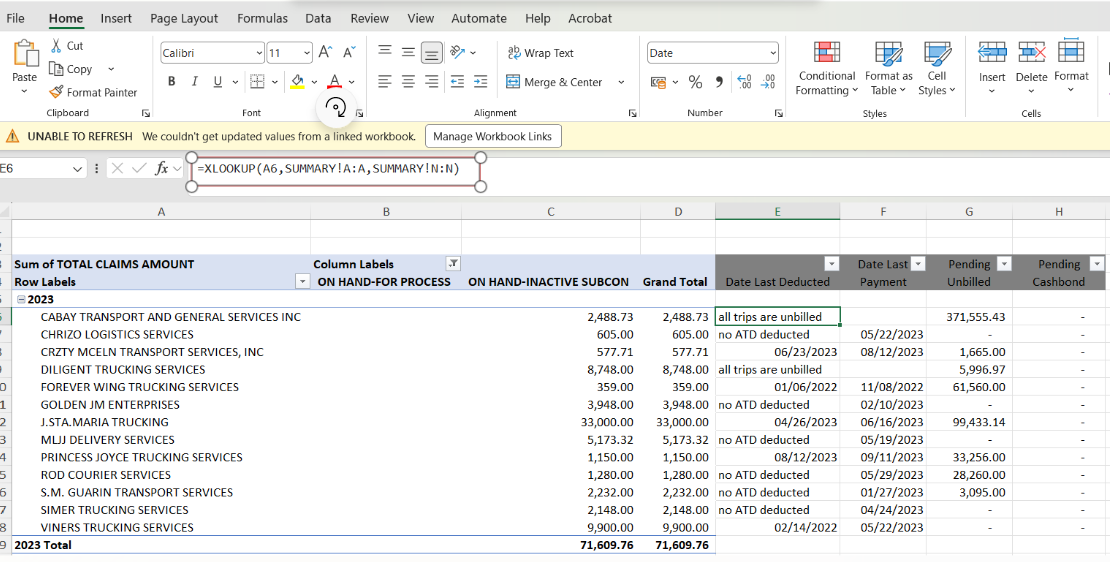
Task: Click the Orientation text angle icon
Action: click(458, 52)
